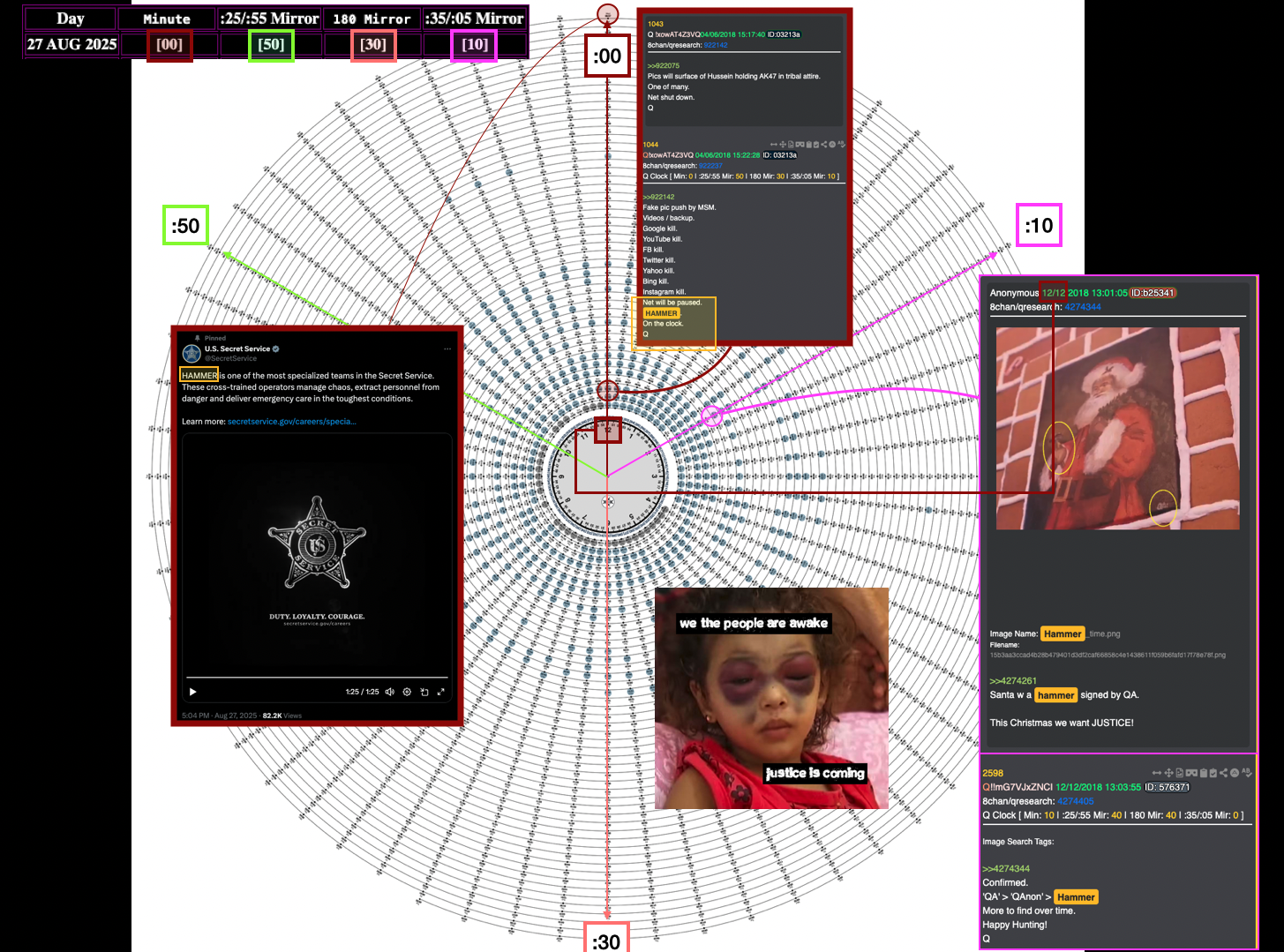The image size is (1284, 952).
Task: Click four-way move icon in post 1044
Action: pyautogui.click(x=783, y=145)
